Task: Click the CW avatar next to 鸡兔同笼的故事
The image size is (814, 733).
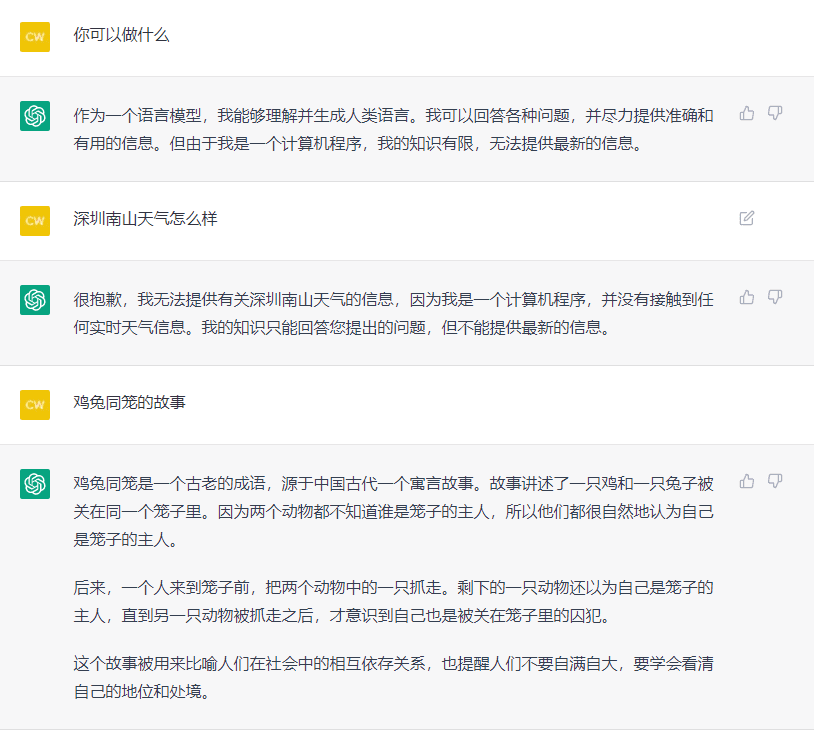Action: 35,405
